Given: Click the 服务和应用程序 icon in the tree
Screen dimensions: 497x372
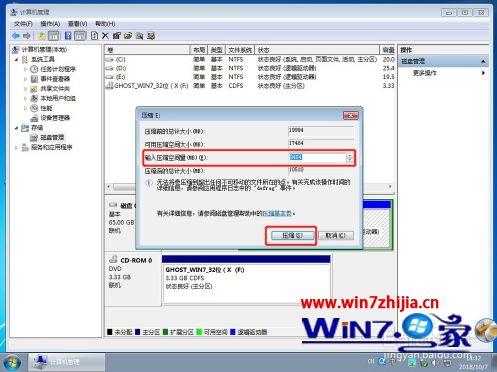Looking at the screenshot, I should coord(25,147).
